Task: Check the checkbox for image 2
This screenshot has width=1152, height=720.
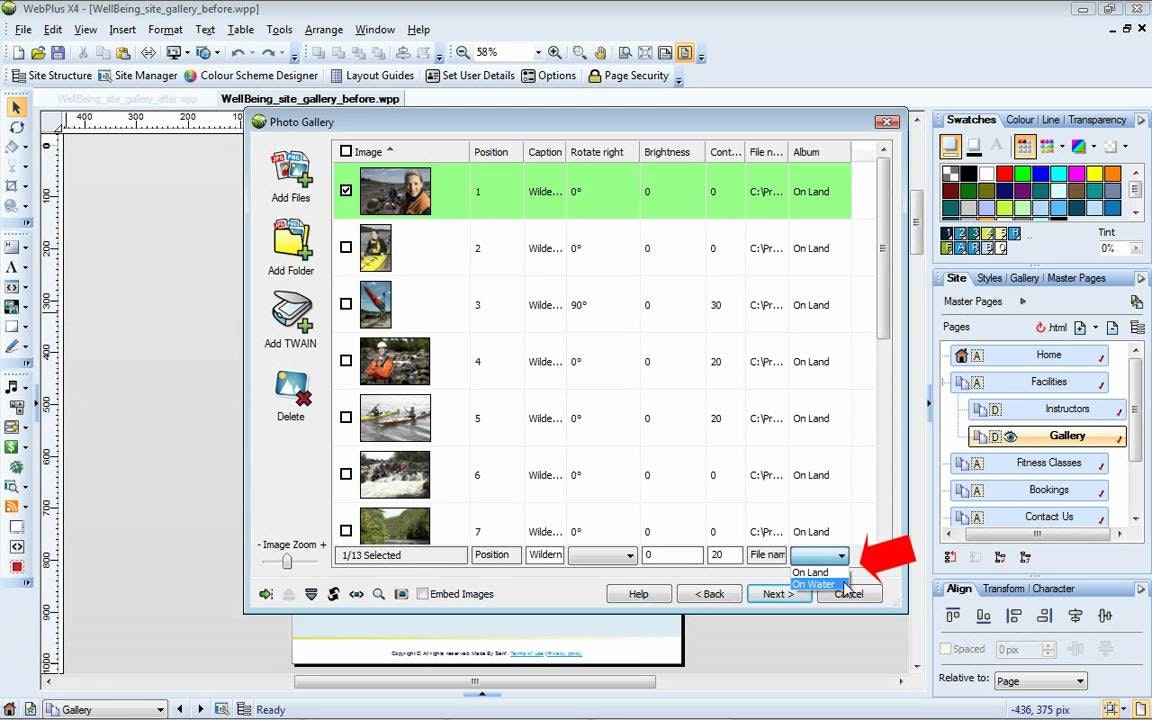Action: [346, 247]
